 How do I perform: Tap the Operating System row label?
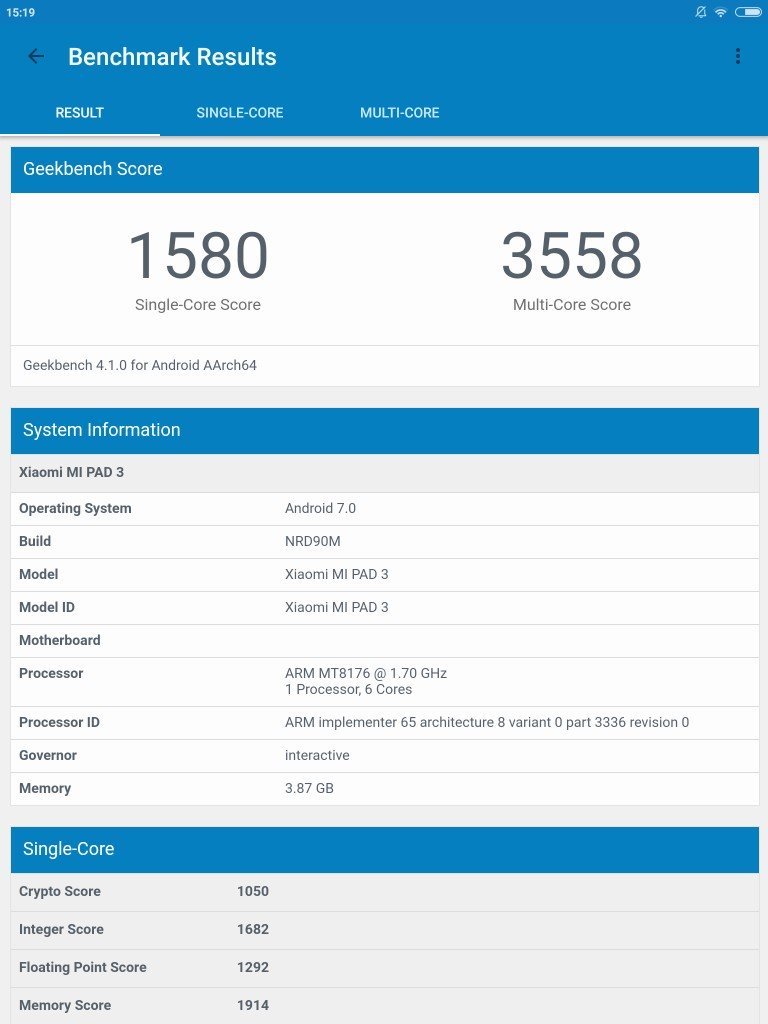click(x=75, y=508)
